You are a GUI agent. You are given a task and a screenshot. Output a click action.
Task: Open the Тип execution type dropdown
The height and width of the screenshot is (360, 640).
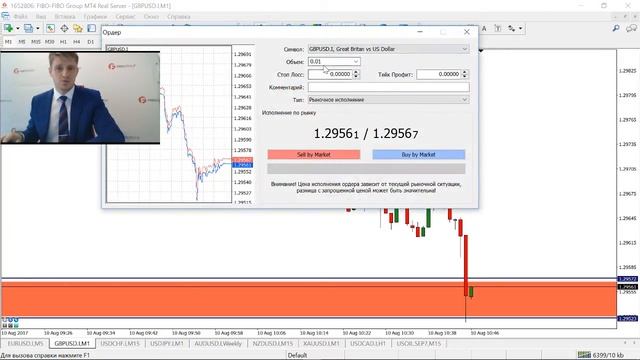click(x=388, y=100)
